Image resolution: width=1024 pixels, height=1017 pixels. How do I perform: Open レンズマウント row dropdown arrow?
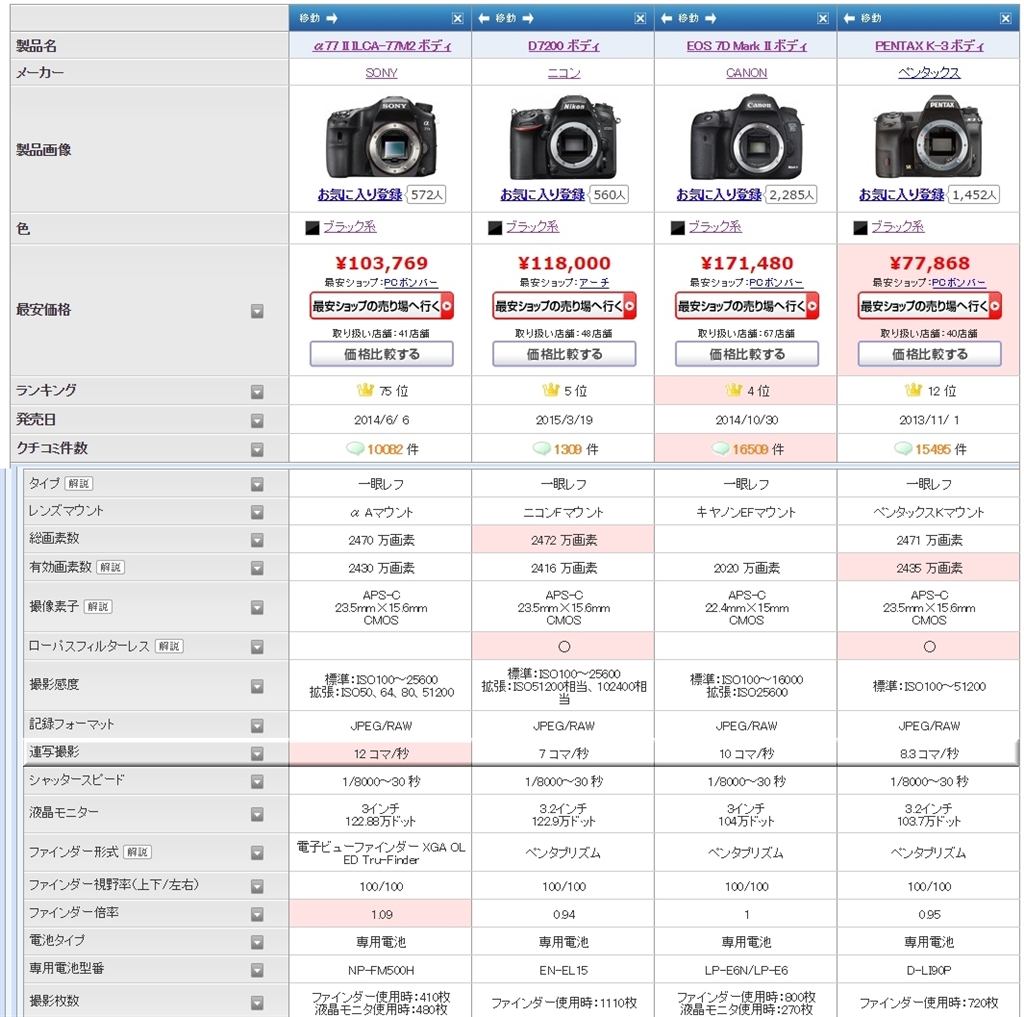click(x=257, y=512)
